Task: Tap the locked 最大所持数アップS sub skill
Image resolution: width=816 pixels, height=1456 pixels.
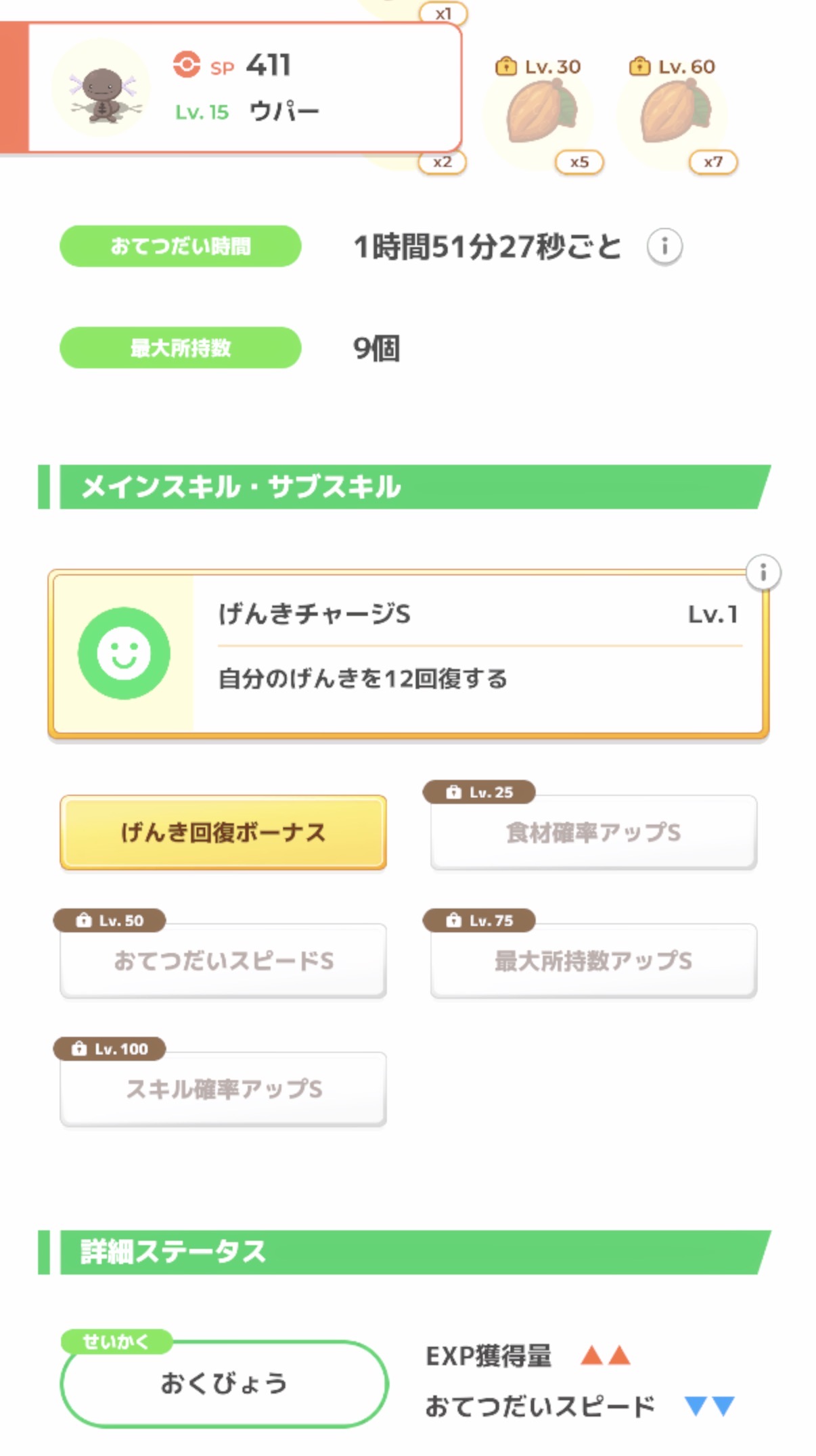Action: 593,961
